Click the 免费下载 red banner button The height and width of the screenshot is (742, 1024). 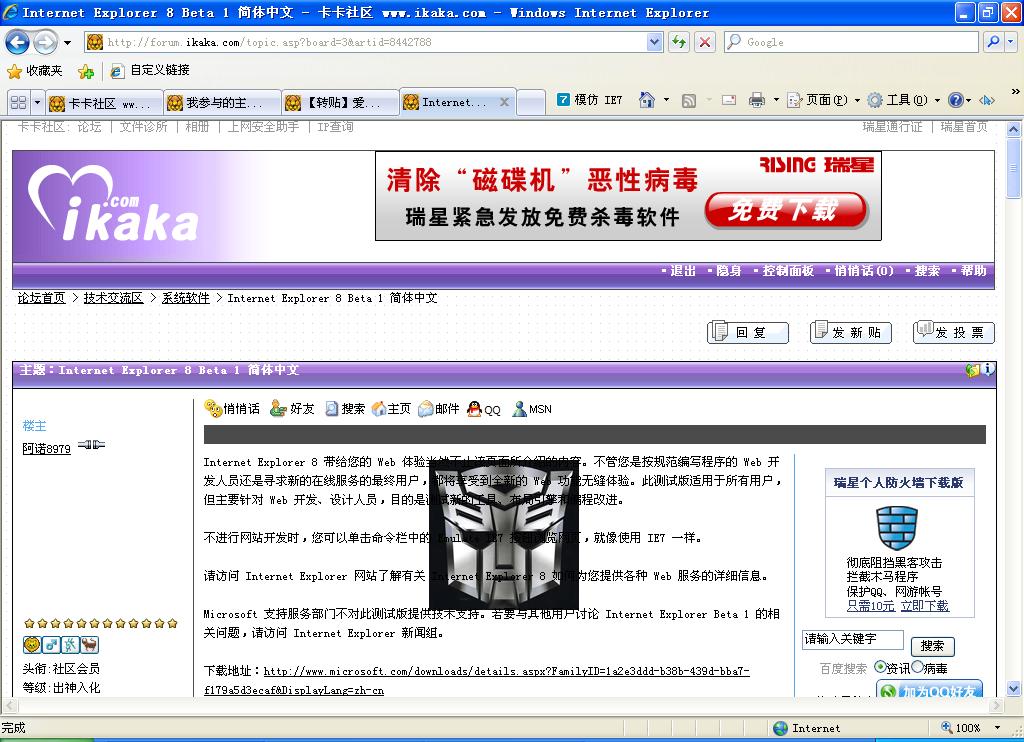click(786, 210)
